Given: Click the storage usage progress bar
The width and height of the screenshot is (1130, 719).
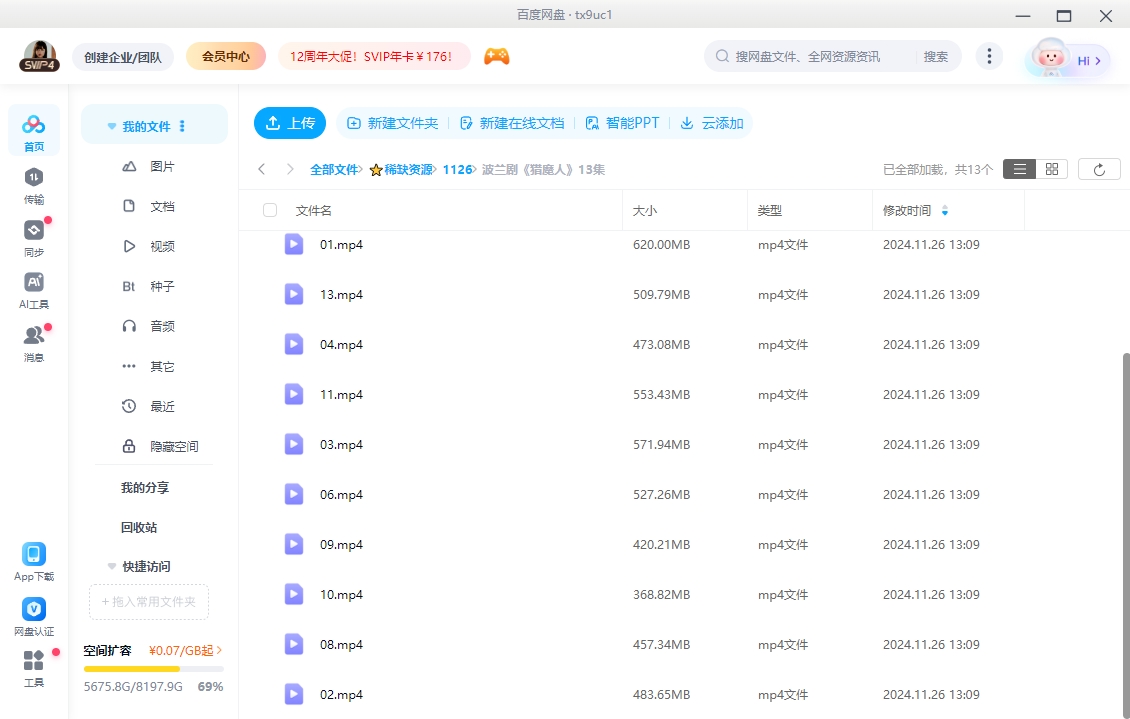Looking at the screenshot, I should pos(154,669).
